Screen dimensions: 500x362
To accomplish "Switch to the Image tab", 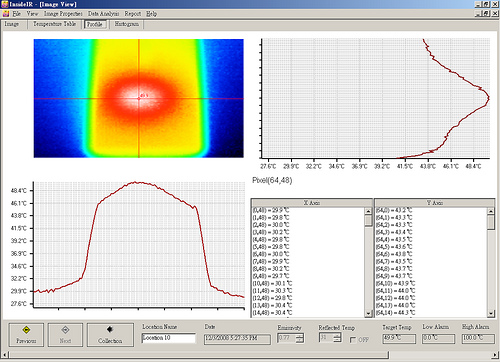I will pyautogui.click(x=12, y=24).
